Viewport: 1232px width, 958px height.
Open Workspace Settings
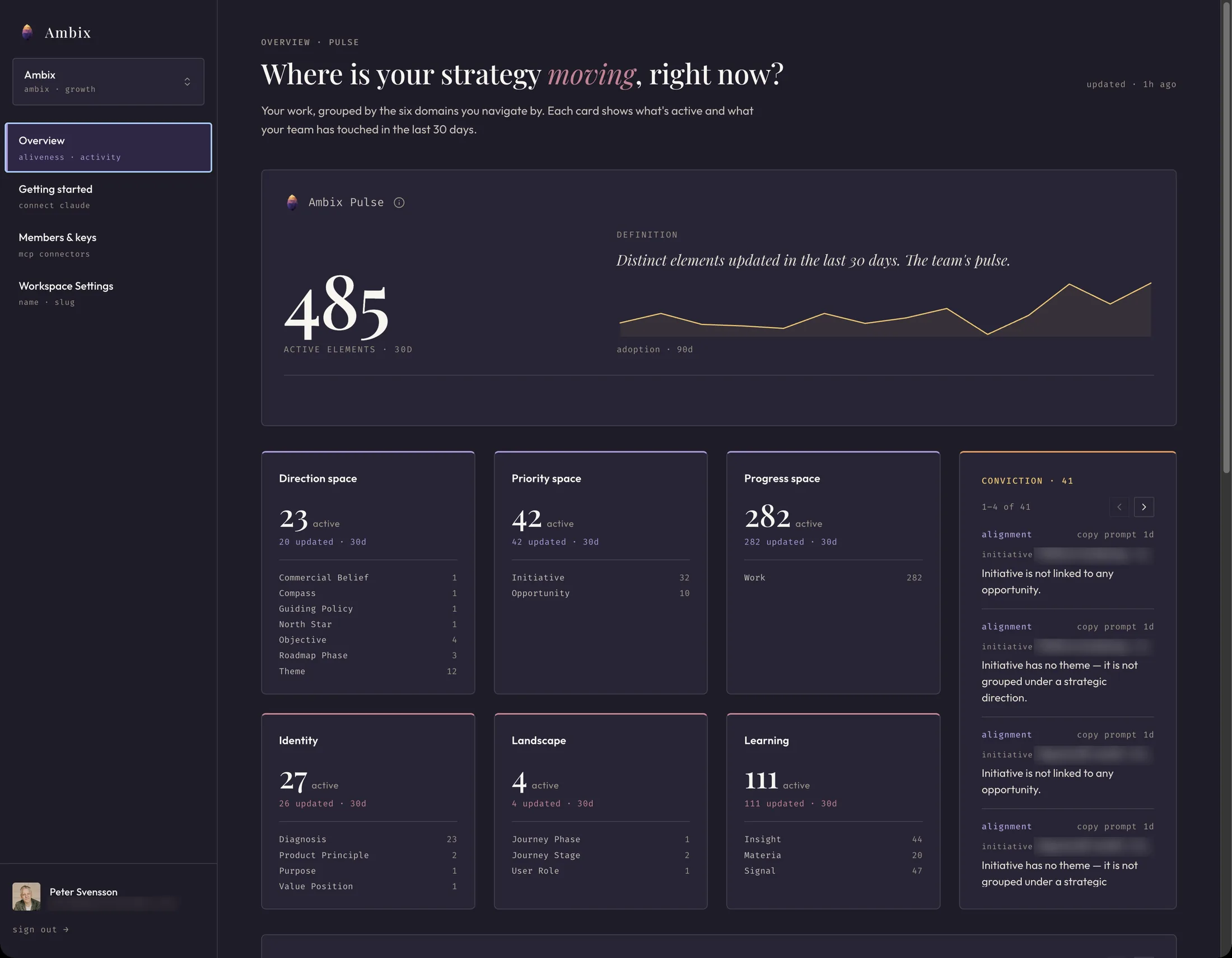(x=108, y=293)
